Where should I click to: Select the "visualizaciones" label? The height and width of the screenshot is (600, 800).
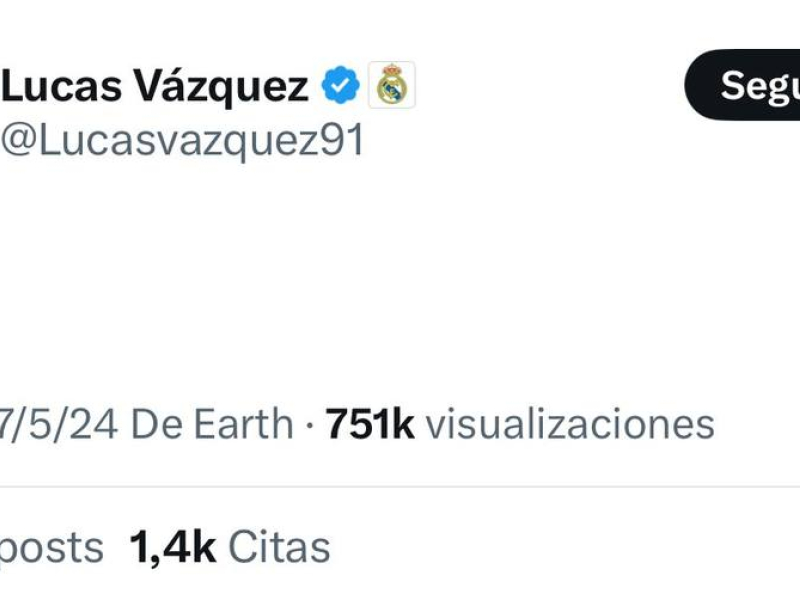(570, 424)
